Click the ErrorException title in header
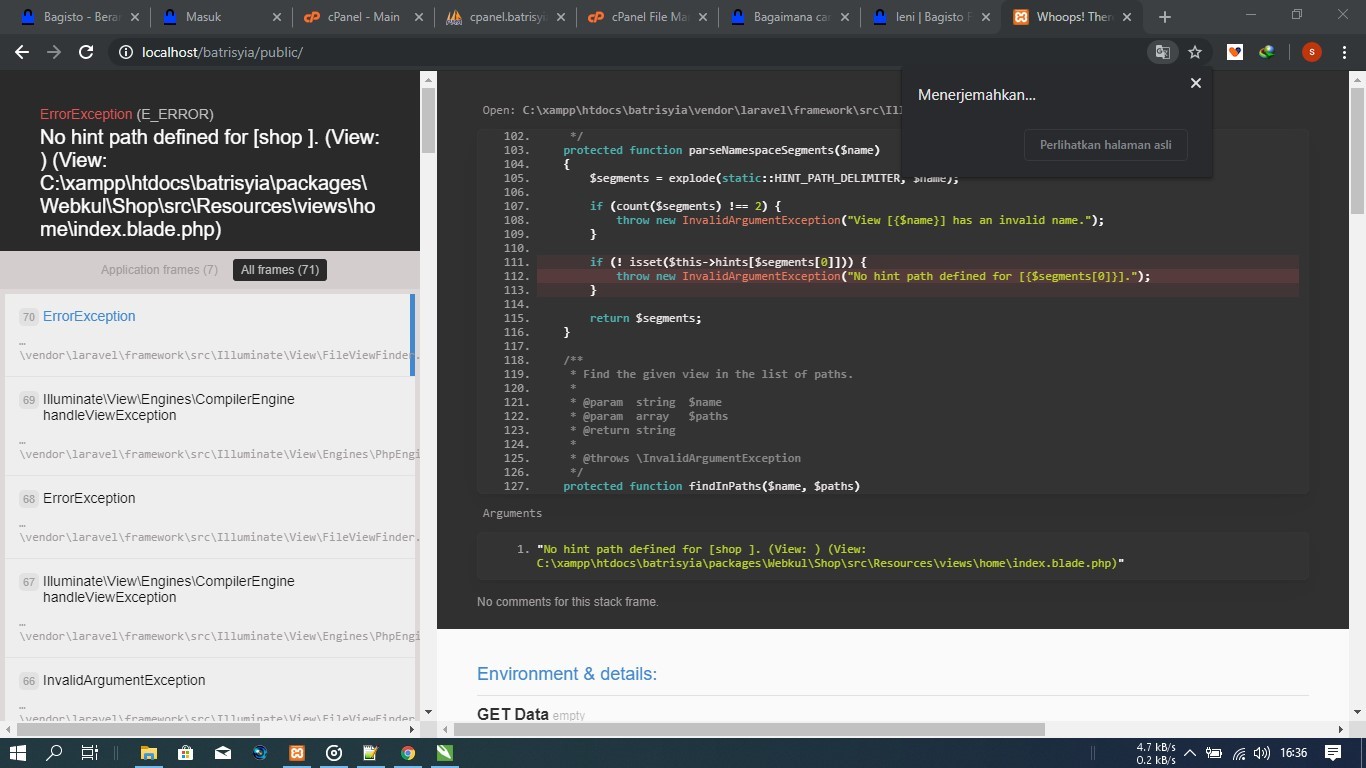Image resolution: width=1366 pixels, height=768 pixels. [86, 114]
